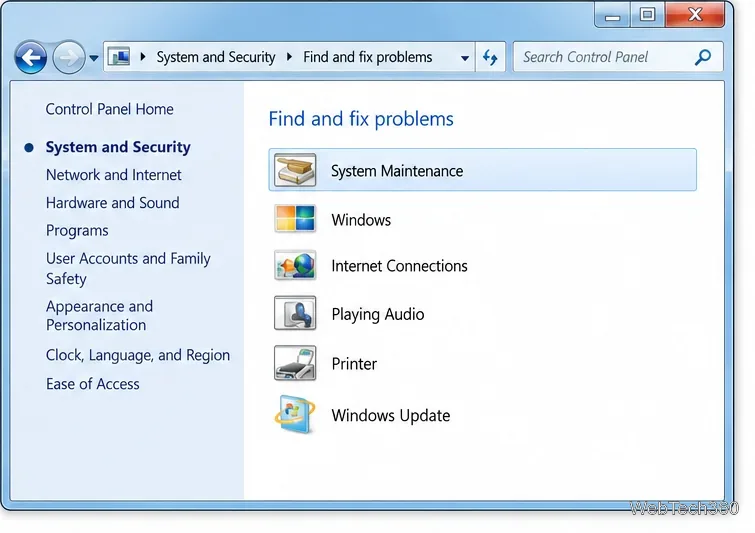Click the System Maintenance label
This screenshot has width=755, height=533.
tap(397, 171)
